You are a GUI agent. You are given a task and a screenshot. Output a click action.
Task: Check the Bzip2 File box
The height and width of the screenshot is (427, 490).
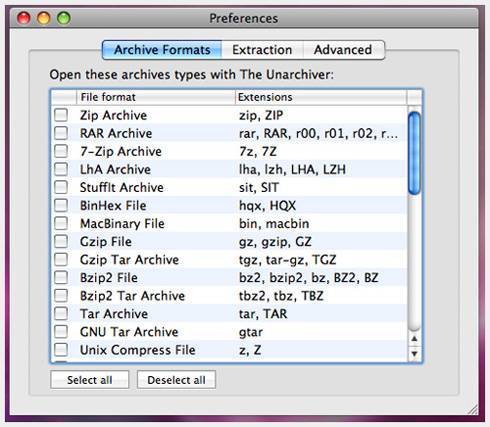pos(61,277)
